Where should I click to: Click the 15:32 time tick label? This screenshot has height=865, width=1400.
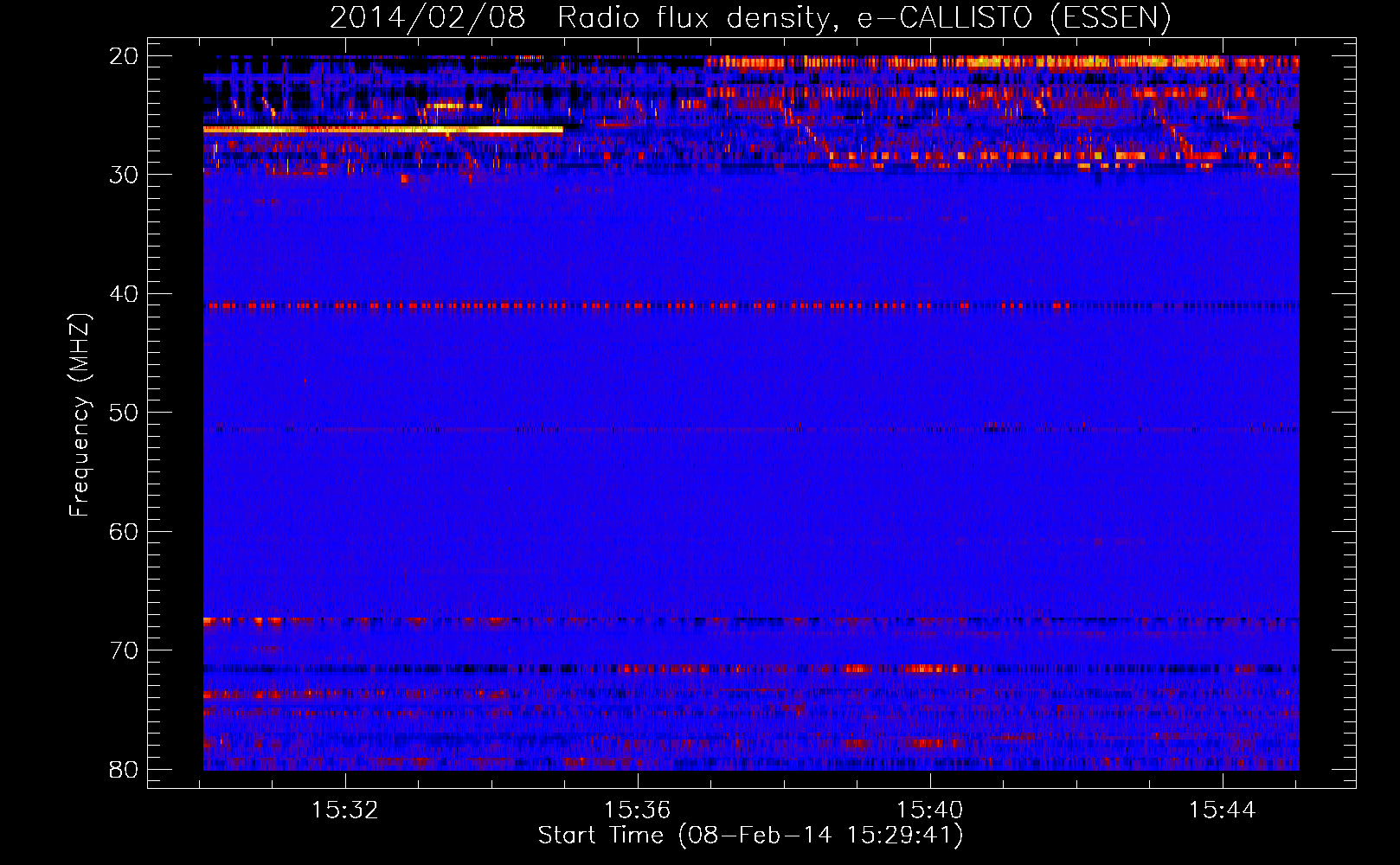pyautogui.click(x=345, y=811)
